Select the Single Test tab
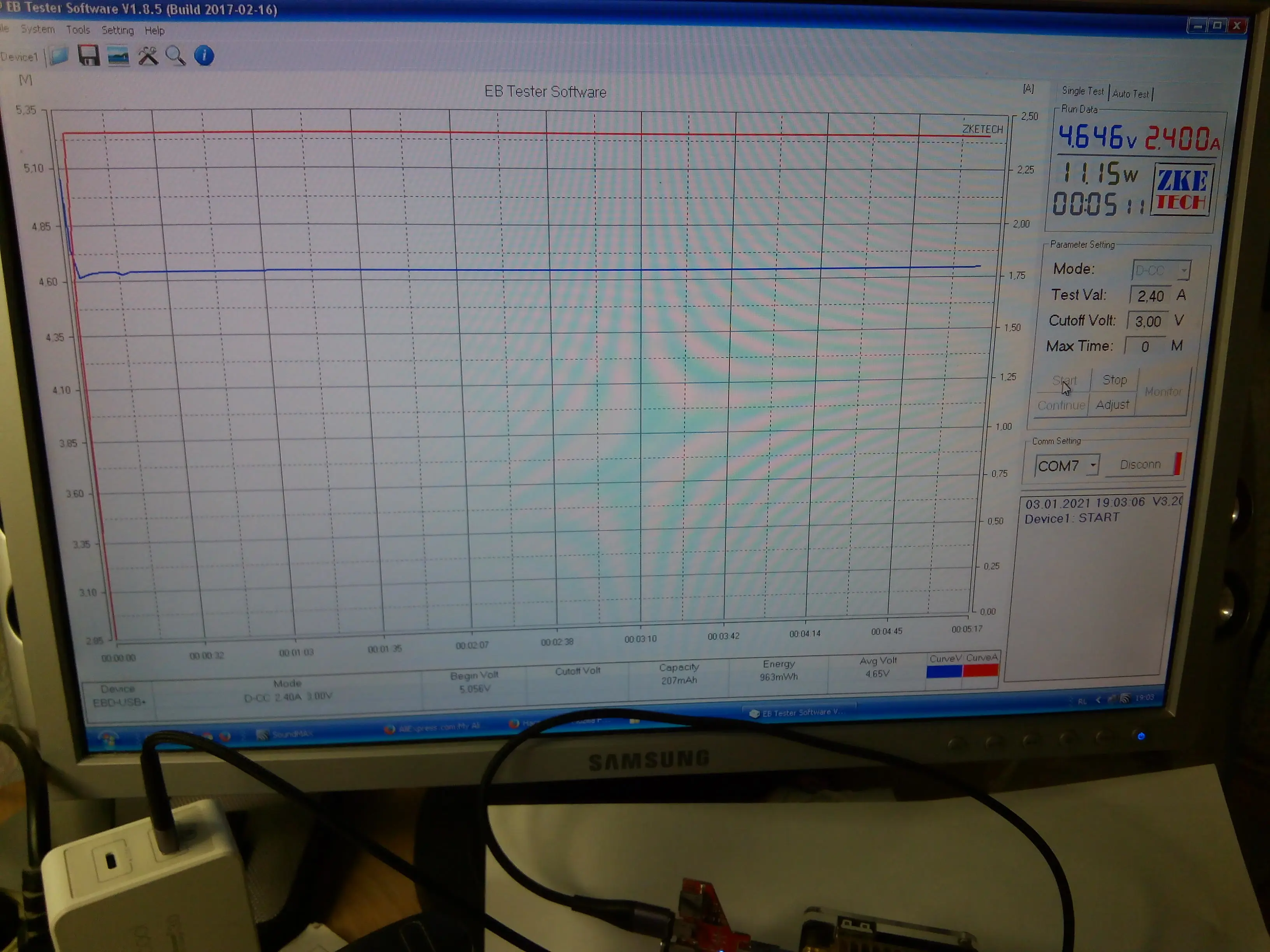1270x952 pixels. tap(1082, 91)
